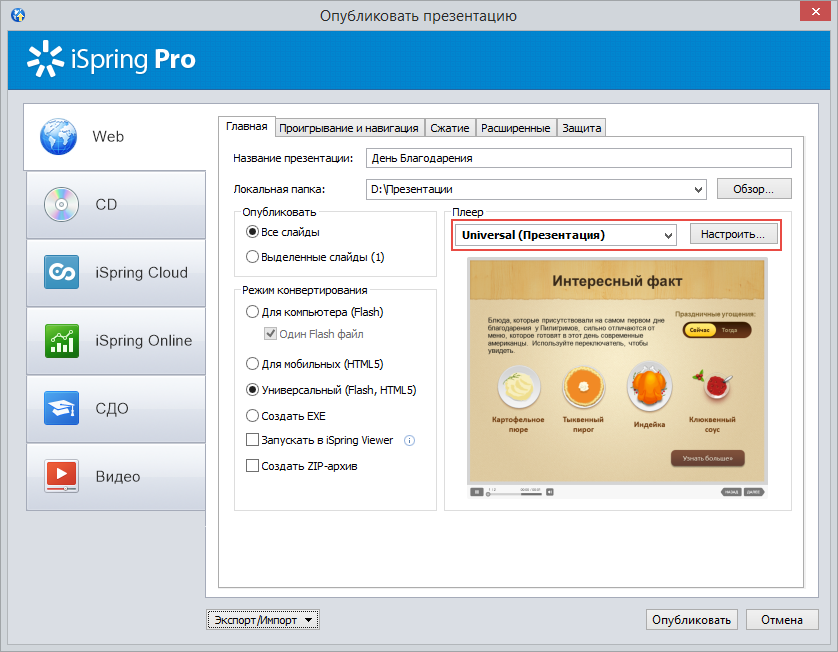The image size is (838, 652).
Task: Select Выделенные слайды (1) option
Action: point(252,257)
